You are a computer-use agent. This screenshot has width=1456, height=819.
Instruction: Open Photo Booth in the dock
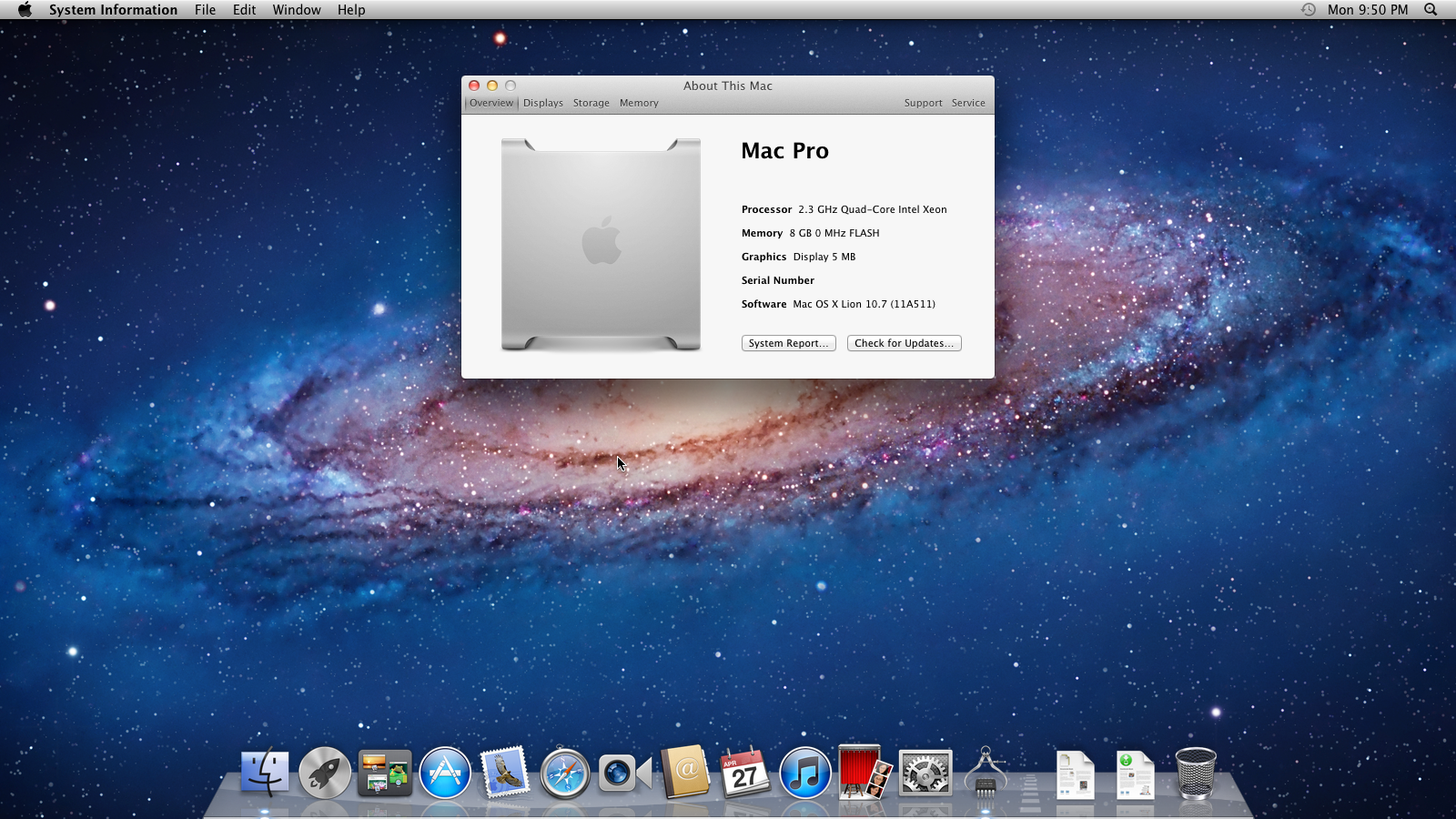pyautogui.click(x=864, y=772)
